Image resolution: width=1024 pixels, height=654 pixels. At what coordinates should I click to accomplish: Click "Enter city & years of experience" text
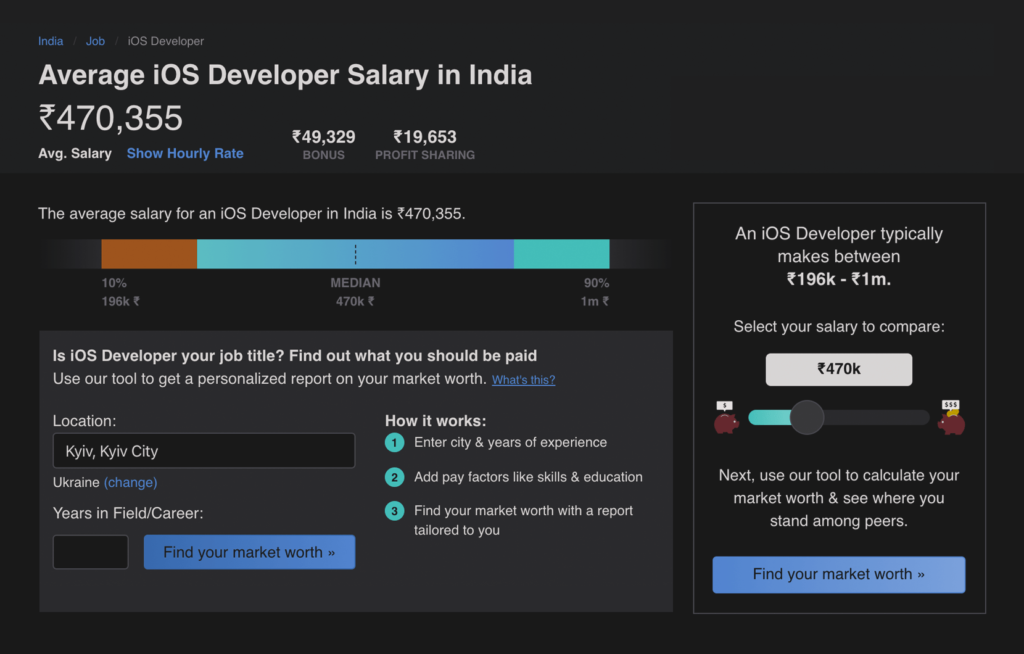pyautogui.click(x=510, y=442)
